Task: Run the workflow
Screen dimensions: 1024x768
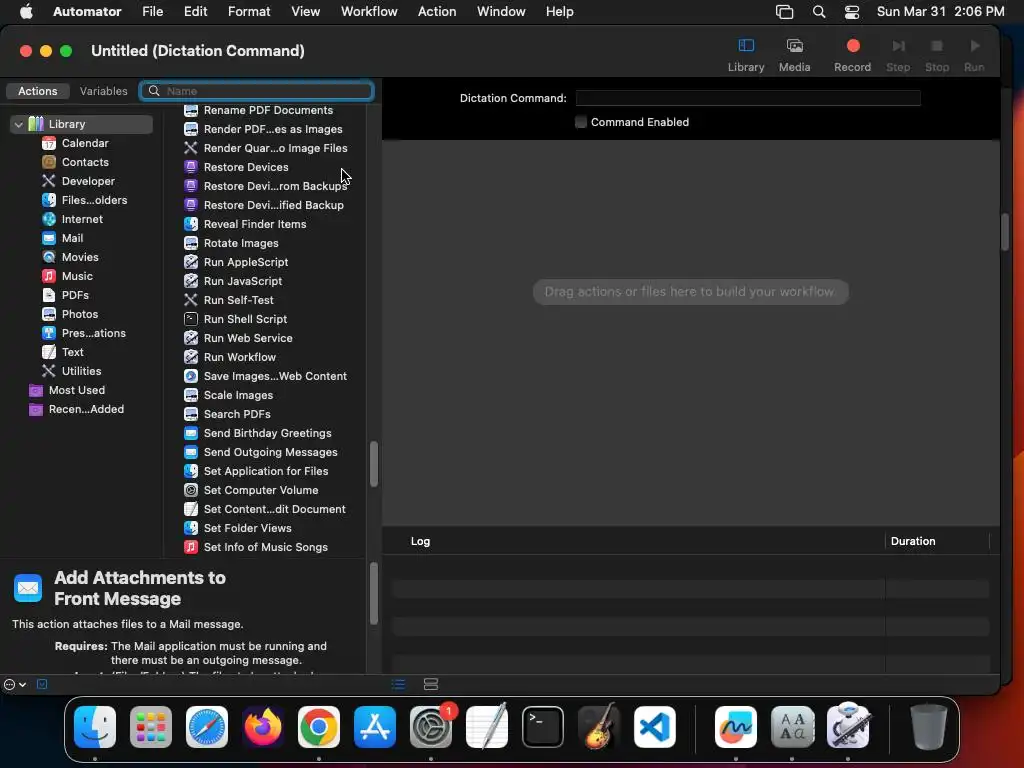Action: (974, 55)
